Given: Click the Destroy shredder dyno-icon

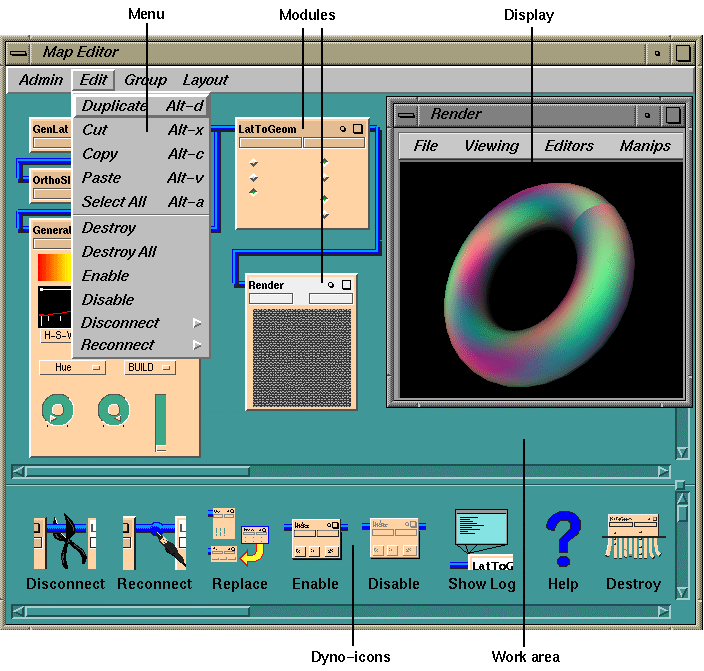Looking at the screenshot, I should pyautogui.click(x=633, y=540).
